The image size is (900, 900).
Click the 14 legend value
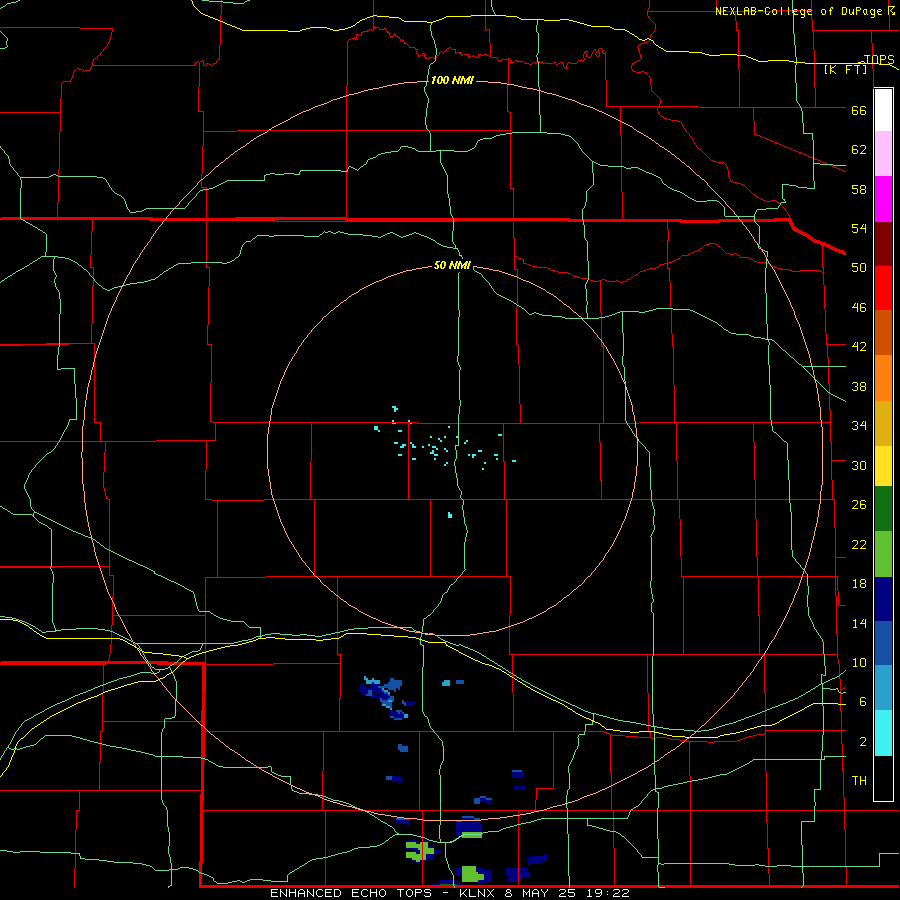click(859, 623)
